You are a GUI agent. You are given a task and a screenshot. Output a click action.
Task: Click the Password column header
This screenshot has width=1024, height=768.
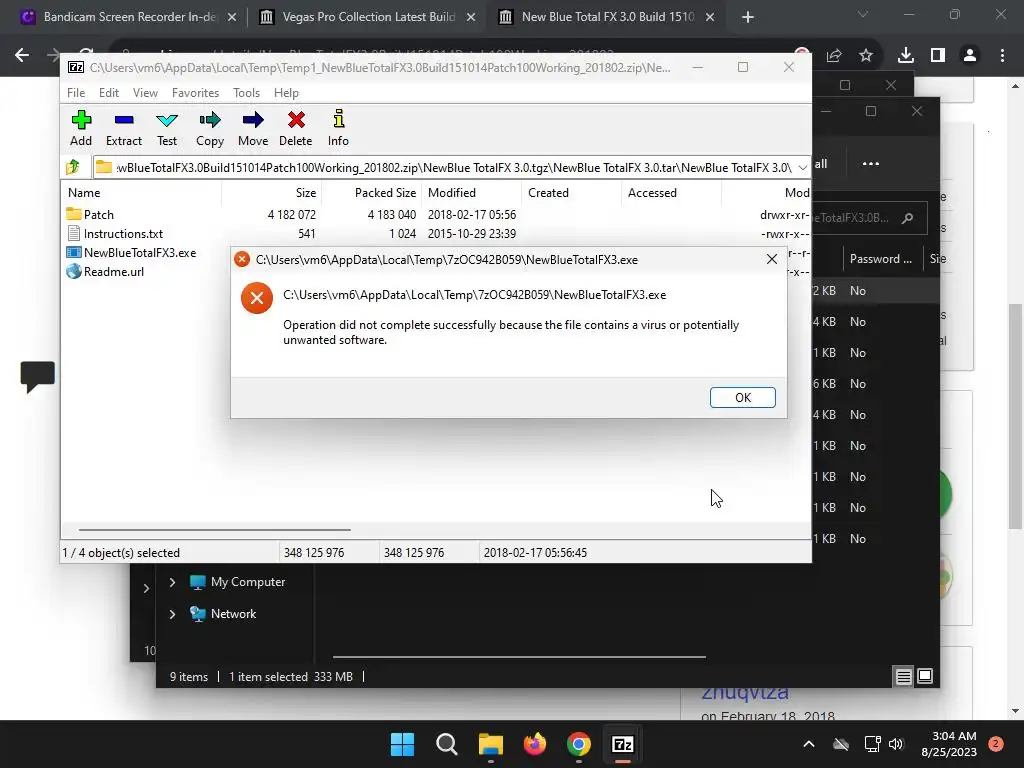coord(881,259)
